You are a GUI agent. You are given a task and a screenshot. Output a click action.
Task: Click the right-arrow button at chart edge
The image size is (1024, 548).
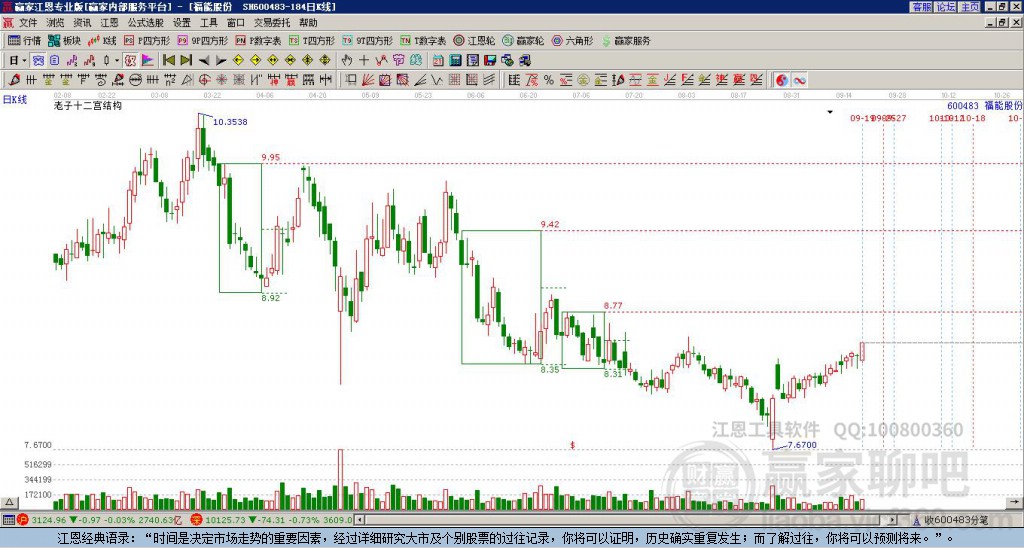[x=1016, y=502]
